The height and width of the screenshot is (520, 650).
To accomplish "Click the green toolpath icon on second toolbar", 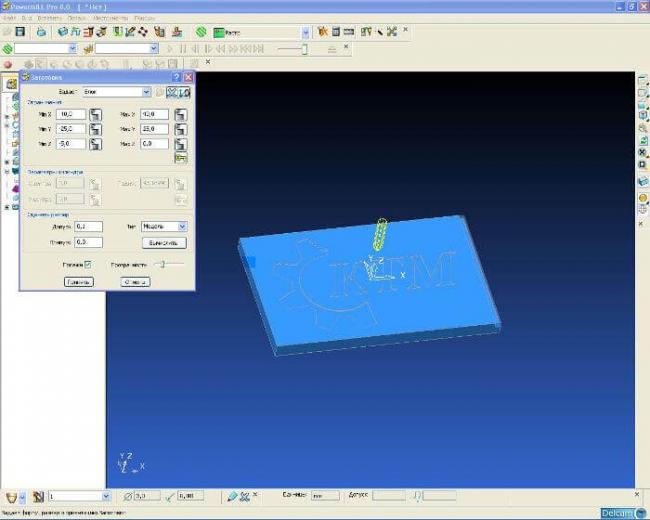I will pos(7,49).
